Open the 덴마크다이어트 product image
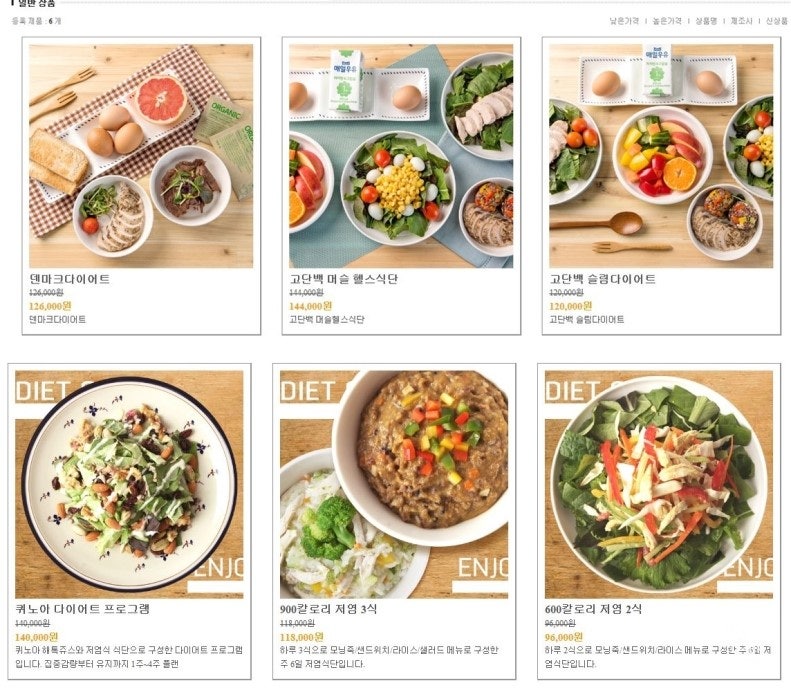 pyautogui.click(x=141, y=156)
